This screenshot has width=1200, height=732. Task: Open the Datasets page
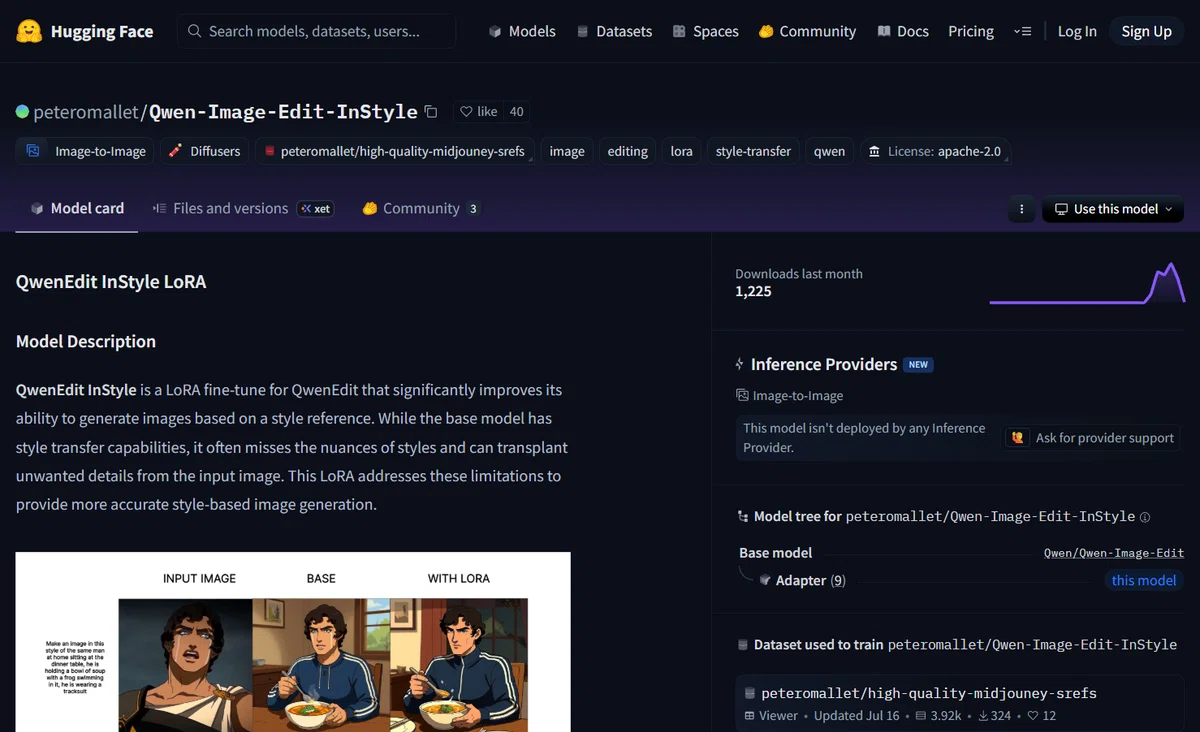point(614,31)
